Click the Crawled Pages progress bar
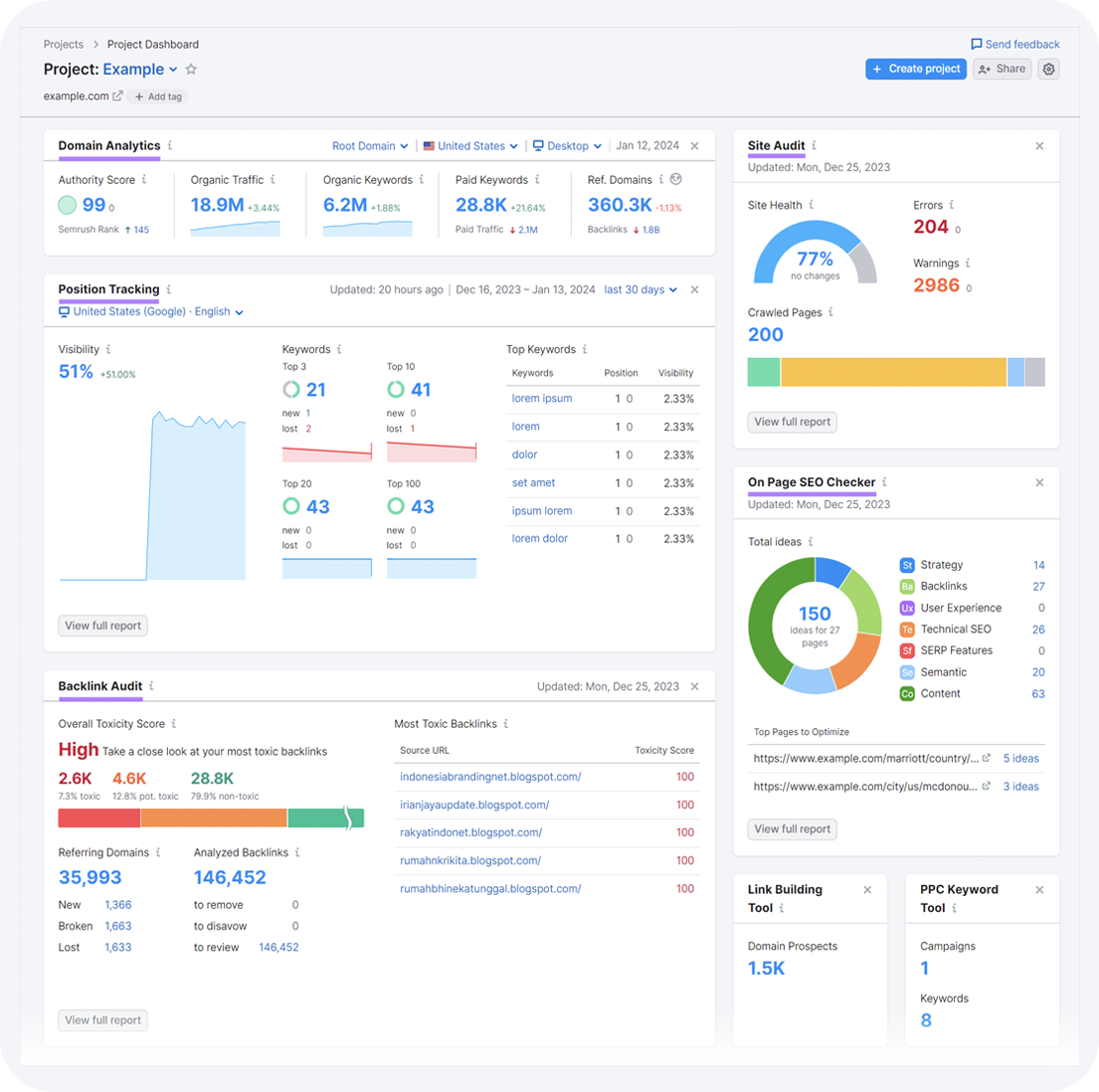Image resolution: width=1099 pixels, height=1092 pixels. point(895,371)
